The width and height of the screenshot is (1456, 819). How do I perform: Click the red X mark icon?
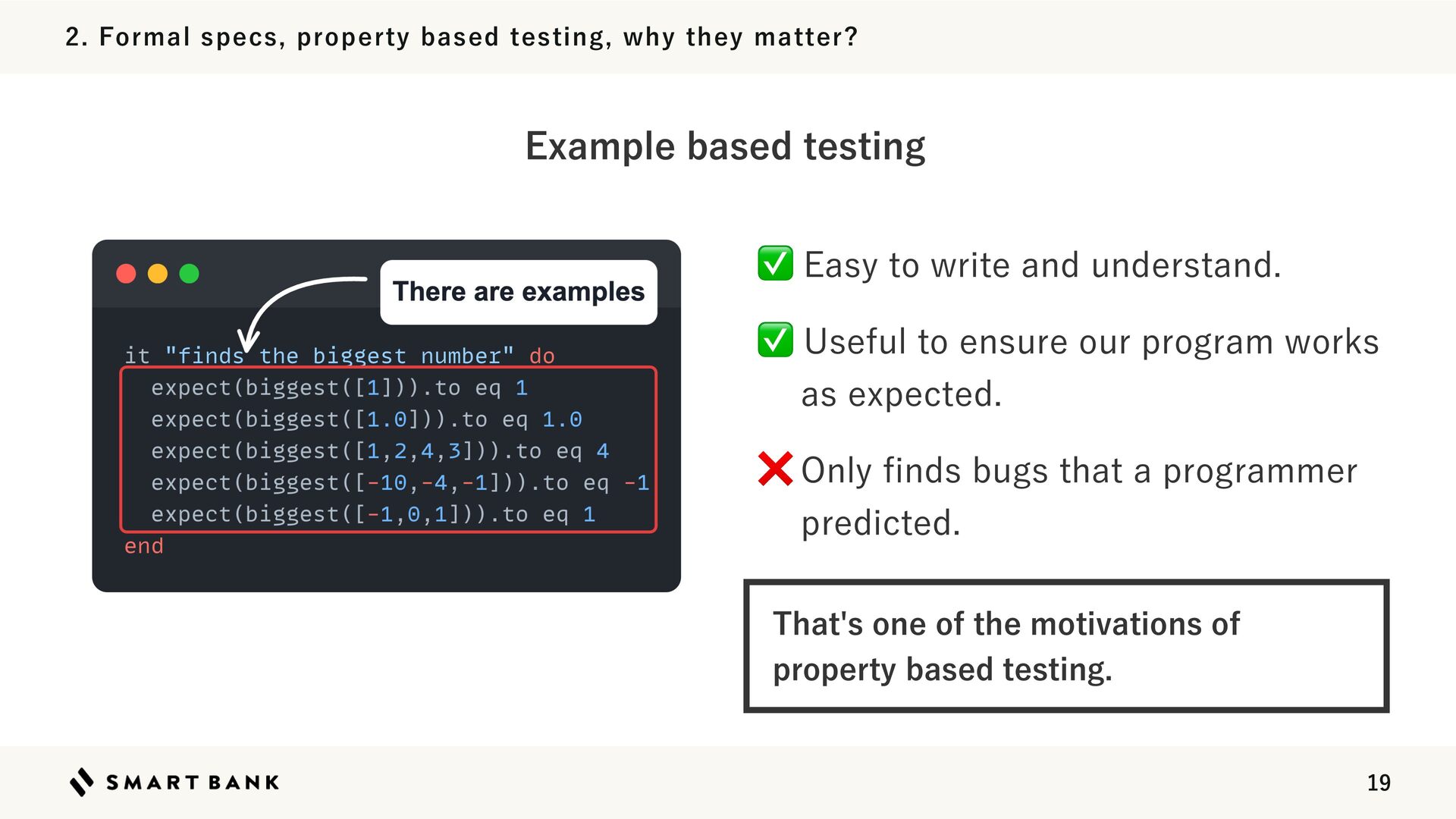pos(775,469)
